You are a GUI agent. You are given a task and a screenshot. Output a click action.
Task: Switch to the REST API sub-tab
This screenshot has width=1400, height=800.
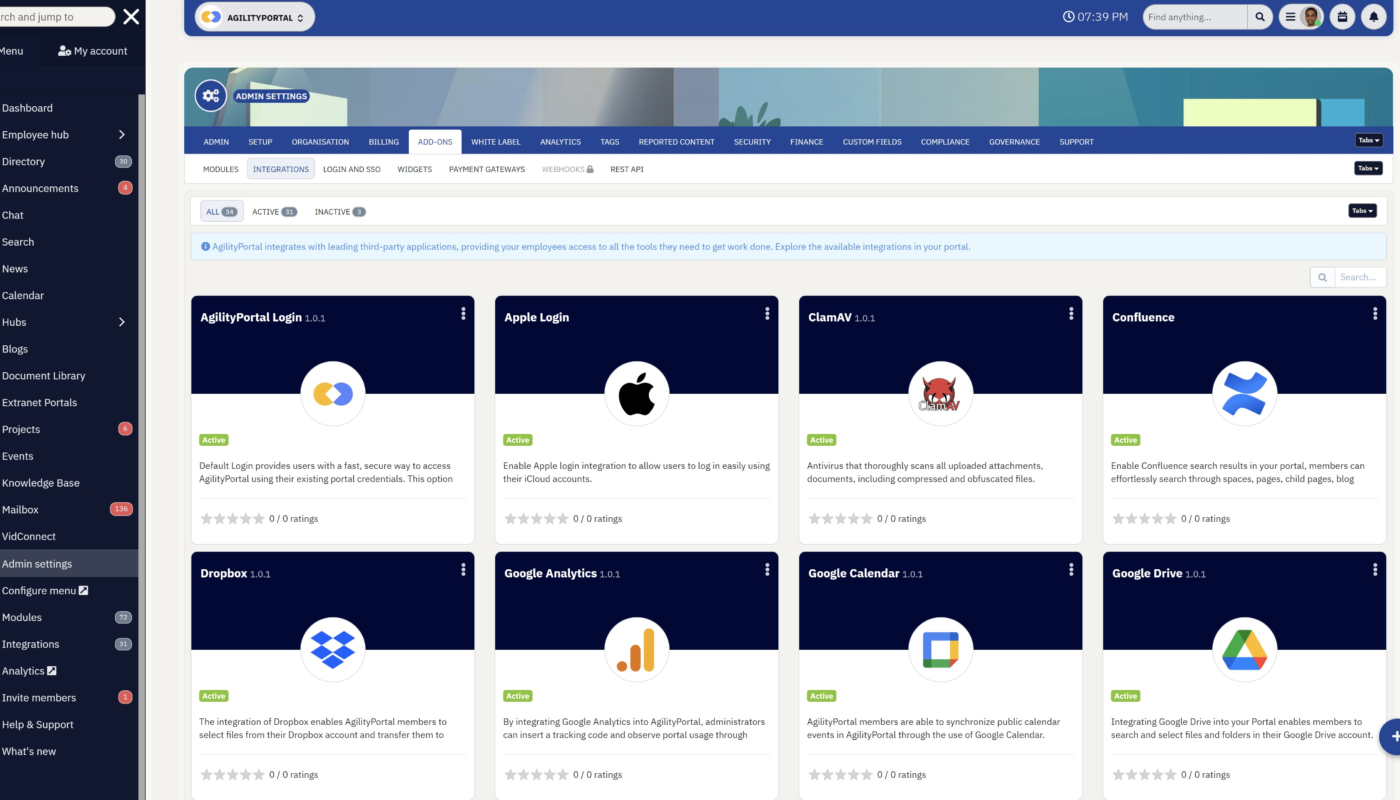point(627,169)
